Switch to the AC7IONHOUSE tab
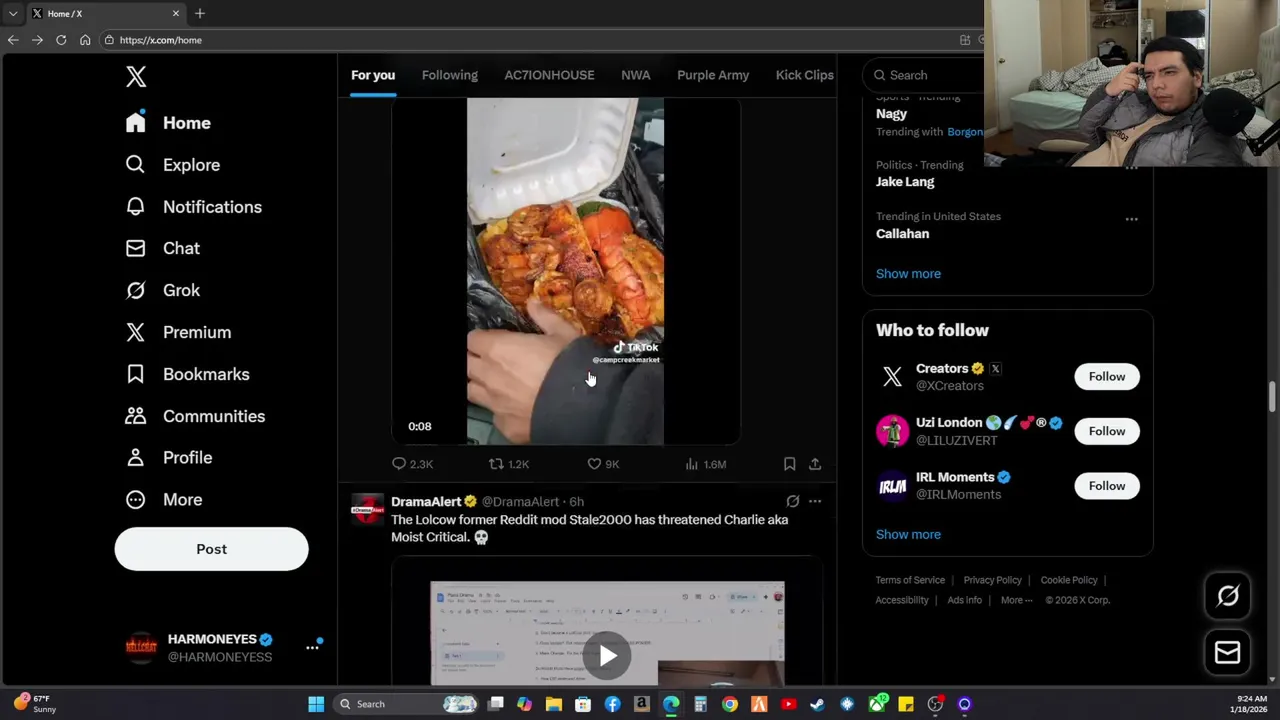 pos(549,75)
